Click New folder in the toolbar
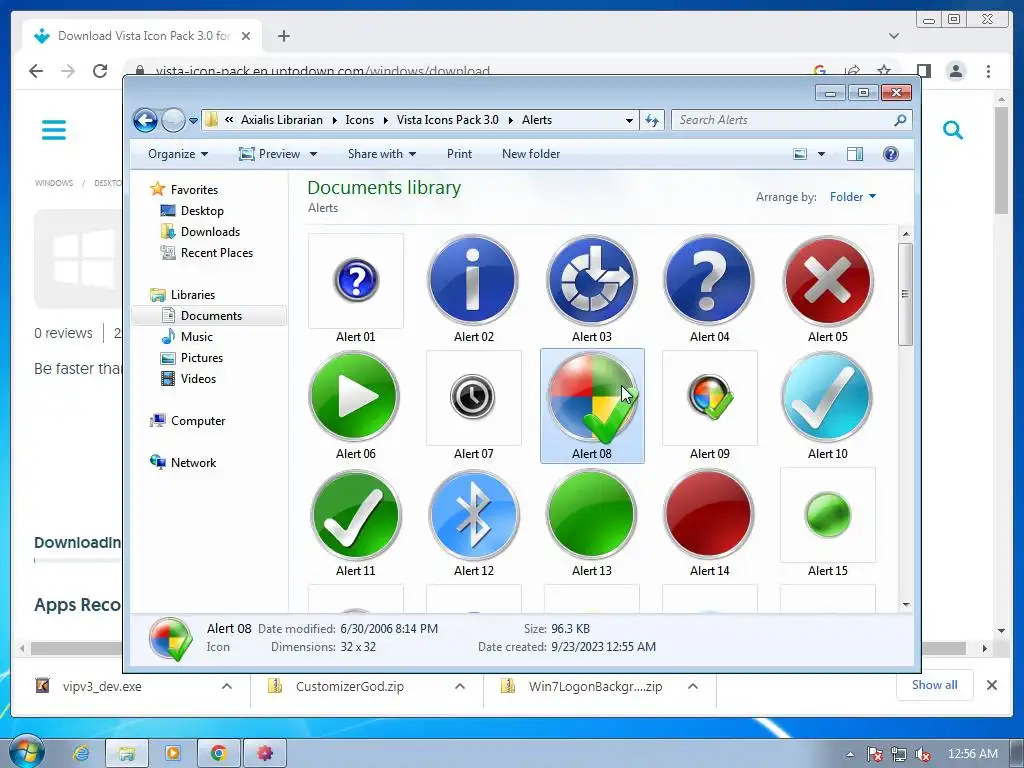Screen dimensions: 1024x768 pos(531,154)
